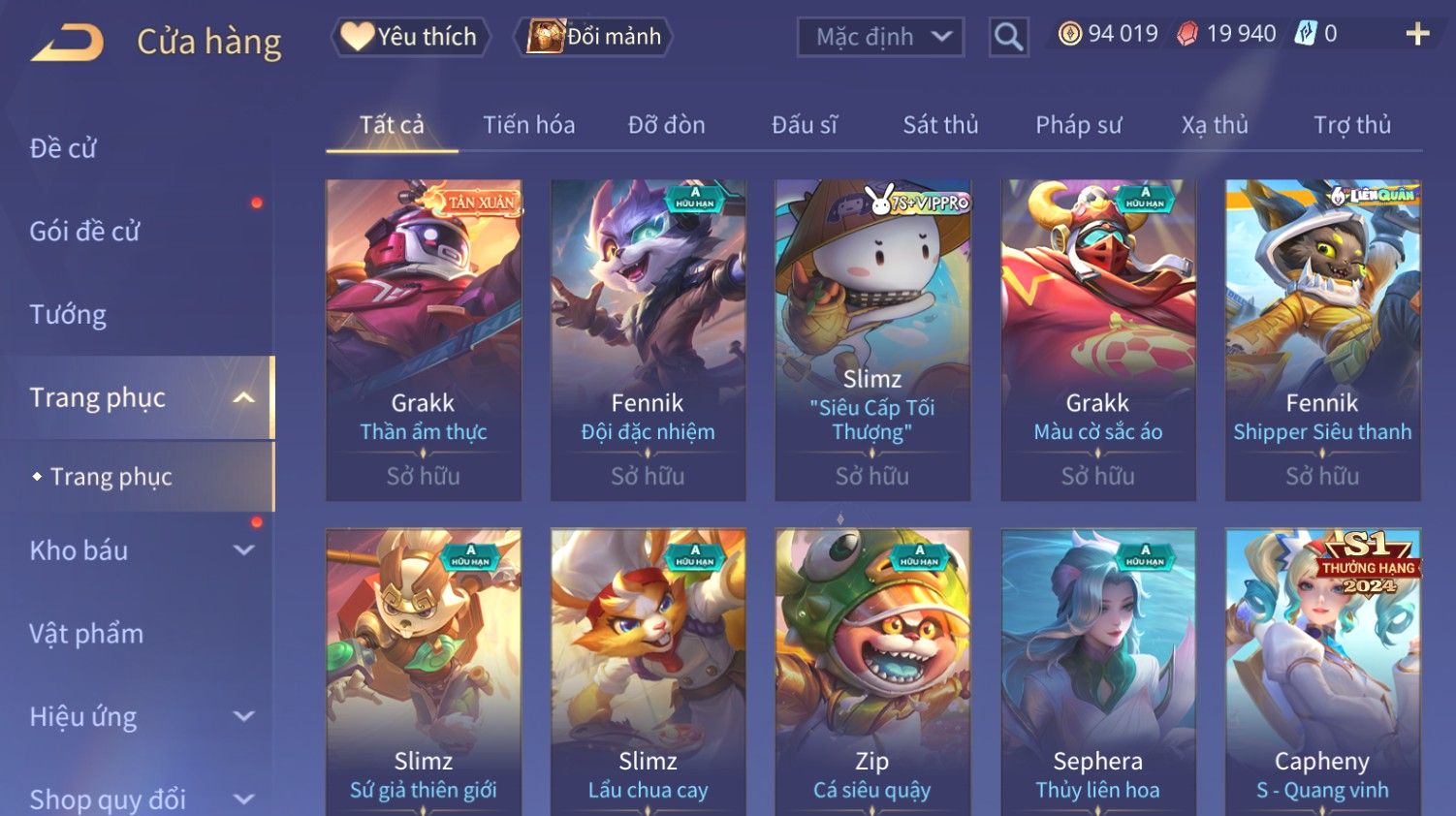Expand the Kho báu sidebar section
Image resolution: width=1456 pixels, height=816 pixels.
244,550
